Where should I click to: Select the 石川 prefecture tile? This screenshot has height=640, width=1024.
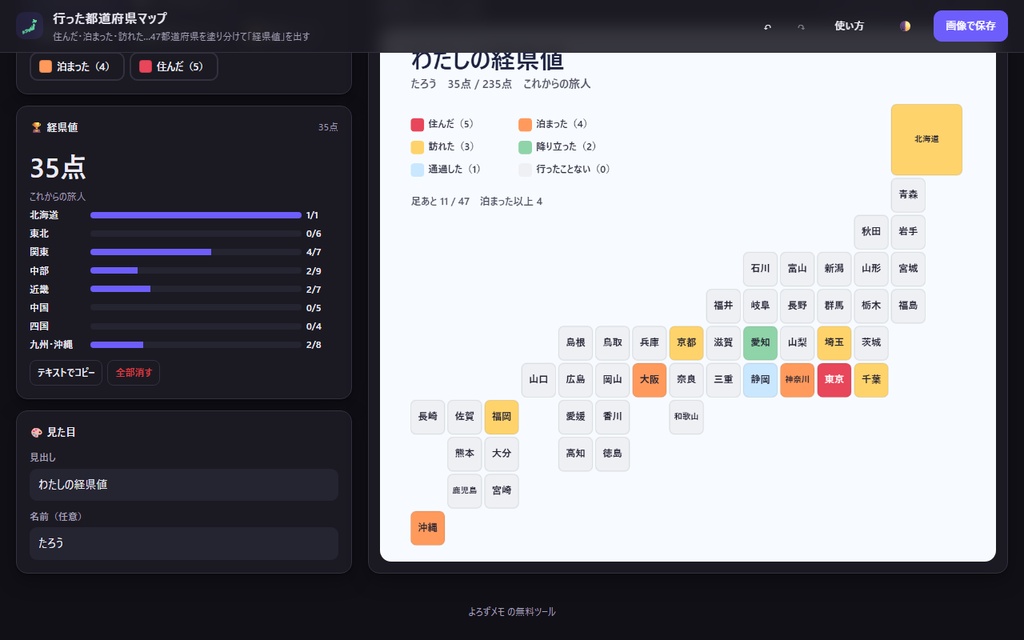[x=760, y=268]
